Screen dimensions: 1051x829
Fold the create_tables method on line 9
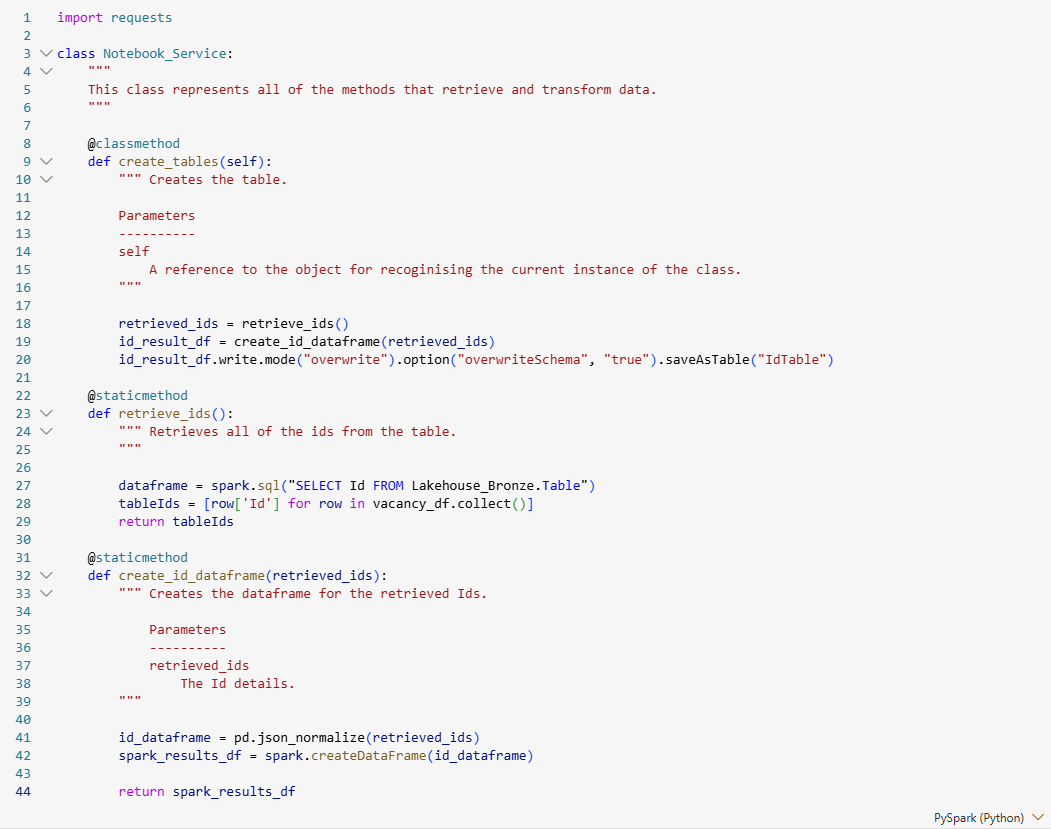click(45, 162)
